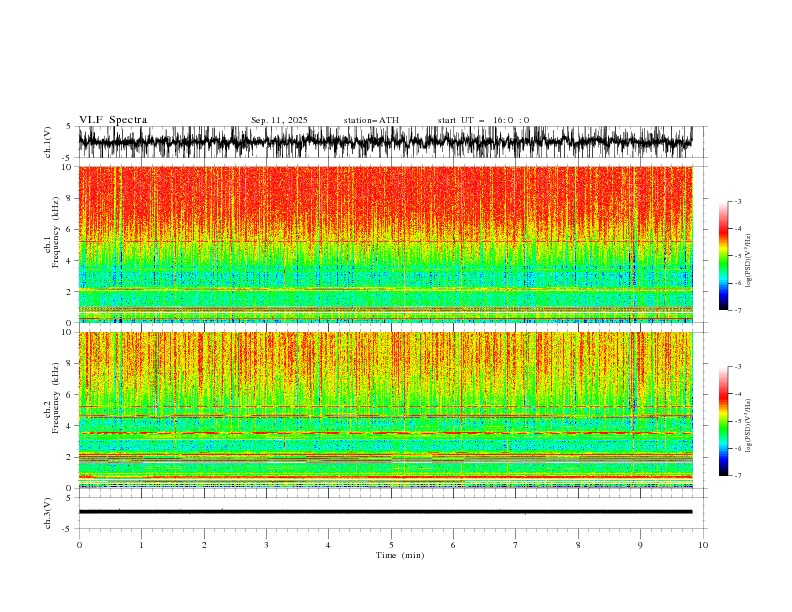Click inside the ch.2 spectrogram panel

(x=385, y=410)
